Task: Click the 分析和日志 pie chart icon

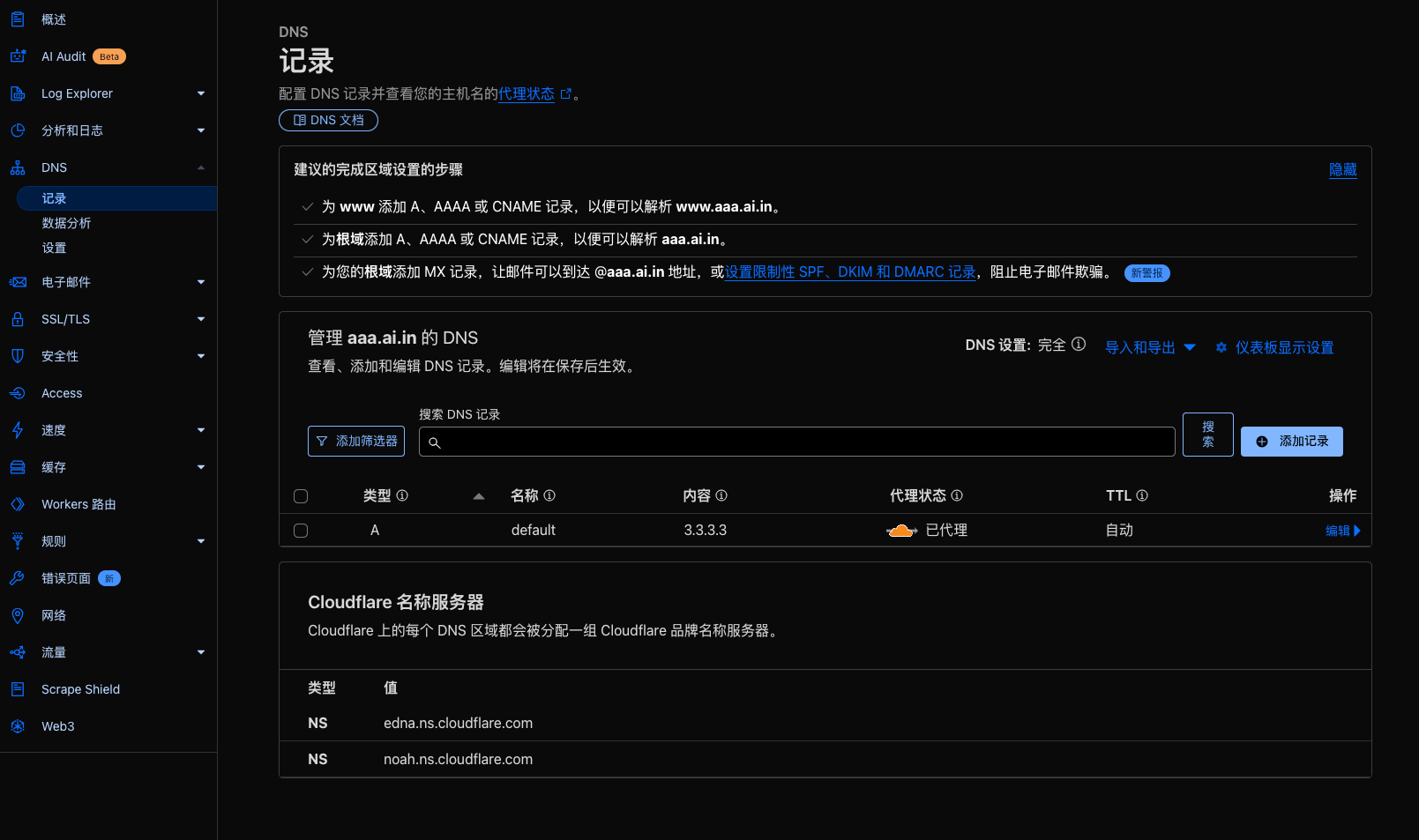Action: 18,130
